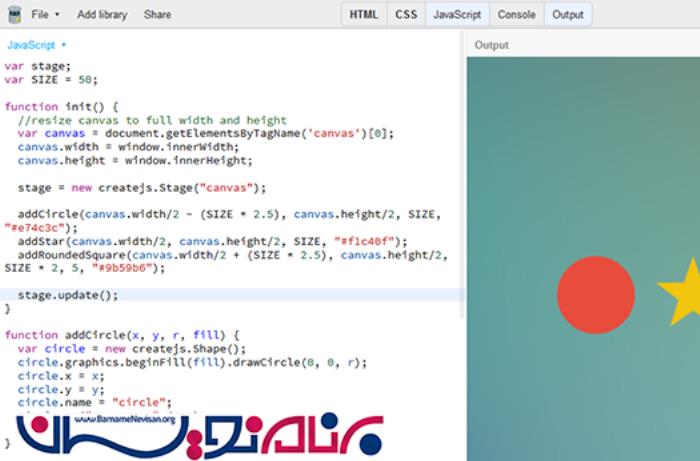Place cursor on the stage.update() line
Screen dimensions: 700x461
pyautogui.click(x=68, y=295)
